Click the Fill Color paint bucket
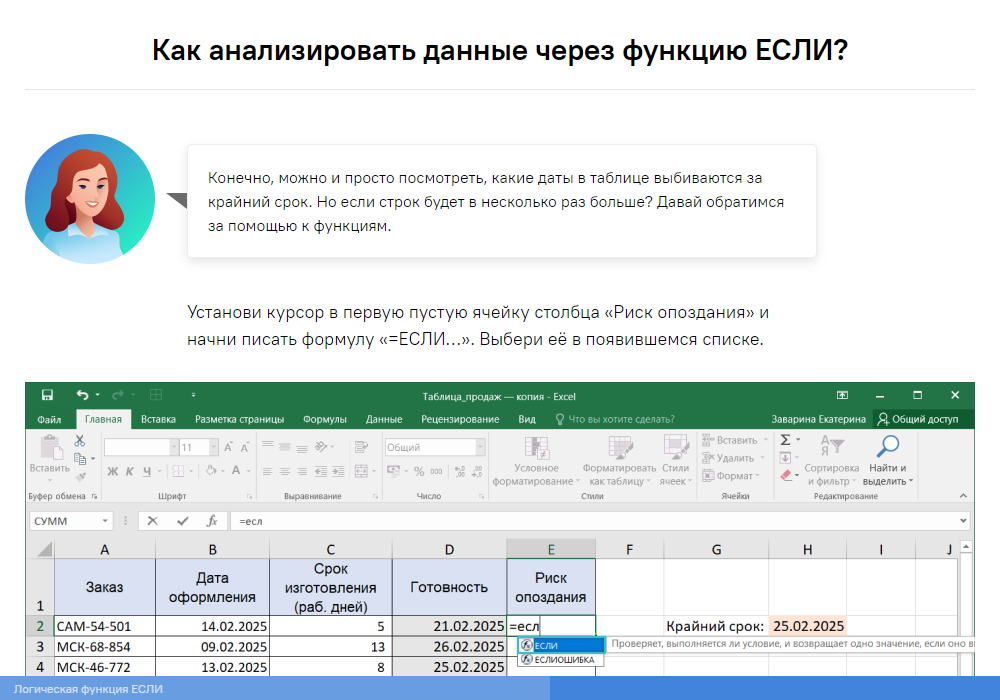 209,471
